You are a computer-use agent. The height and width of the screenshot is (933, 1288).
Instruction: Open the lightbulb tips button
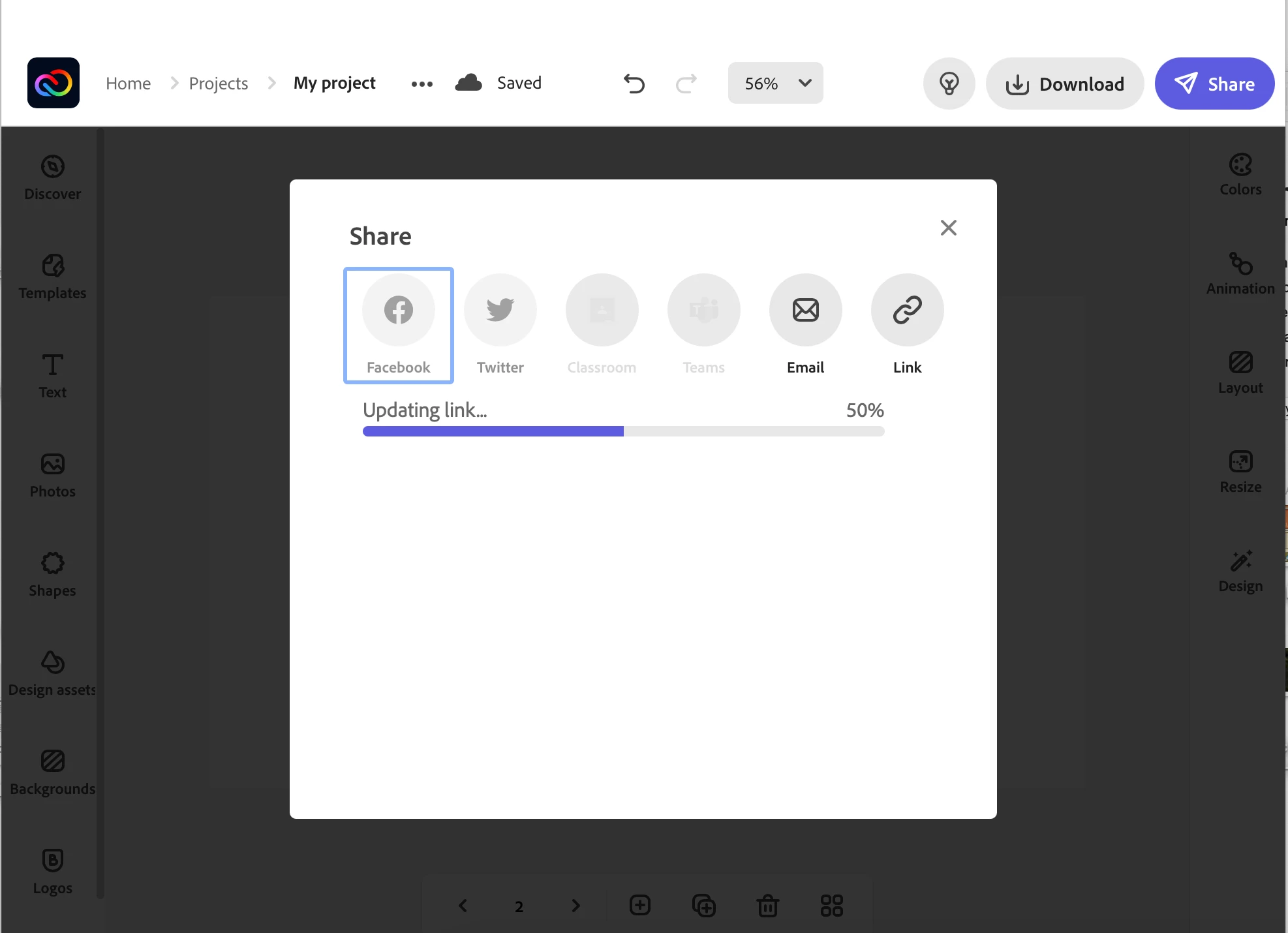(x=949, y=84)
